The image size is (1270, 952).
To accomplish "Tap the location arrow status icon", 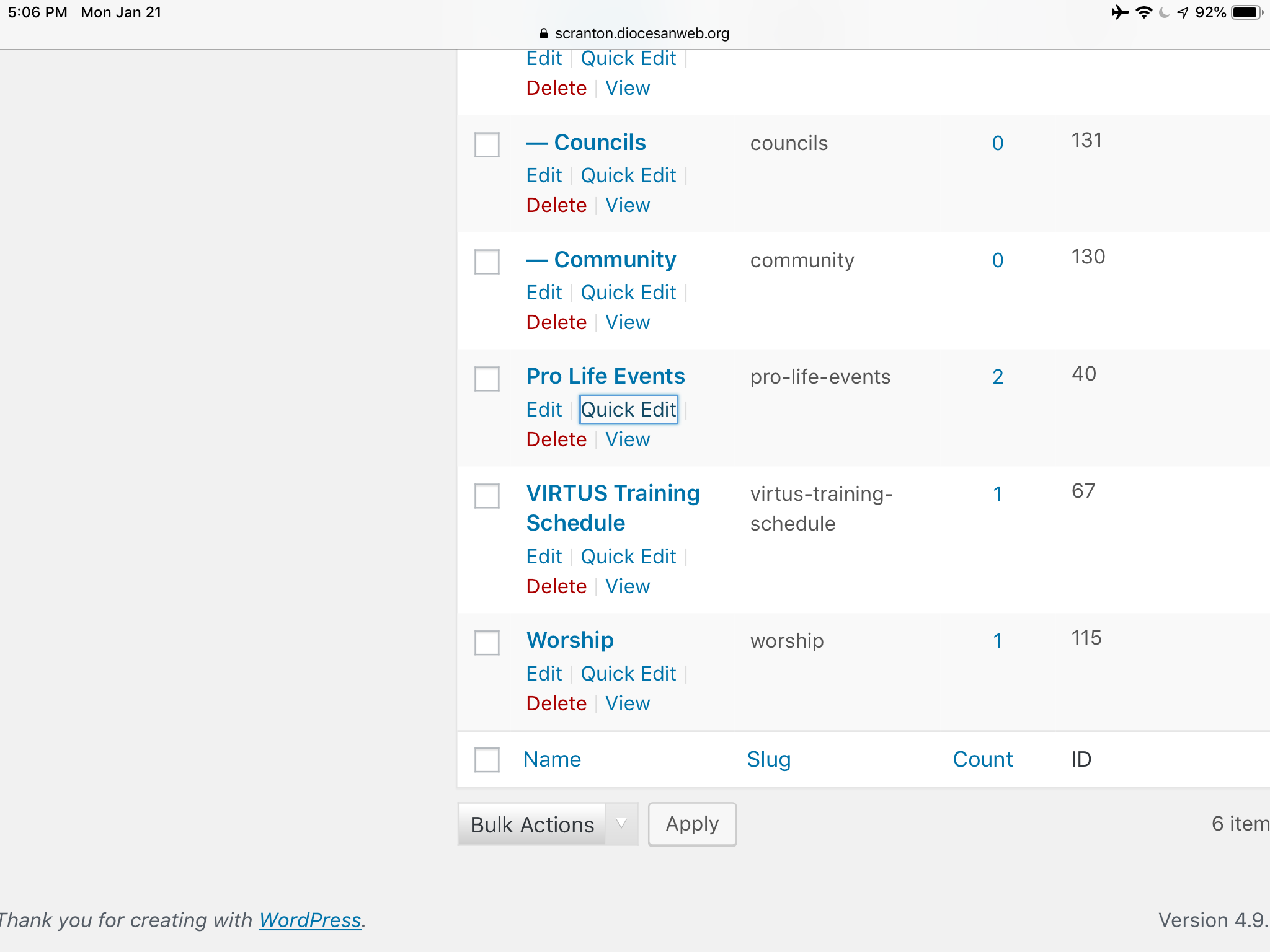I will [1183, 12].
